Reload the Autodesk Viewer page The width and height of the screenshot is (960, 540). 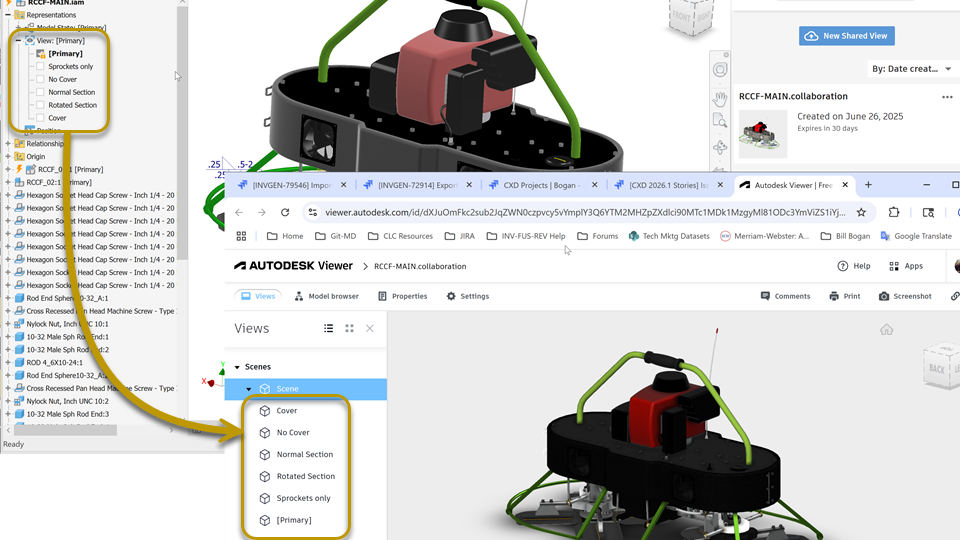(x=285, y=212)
